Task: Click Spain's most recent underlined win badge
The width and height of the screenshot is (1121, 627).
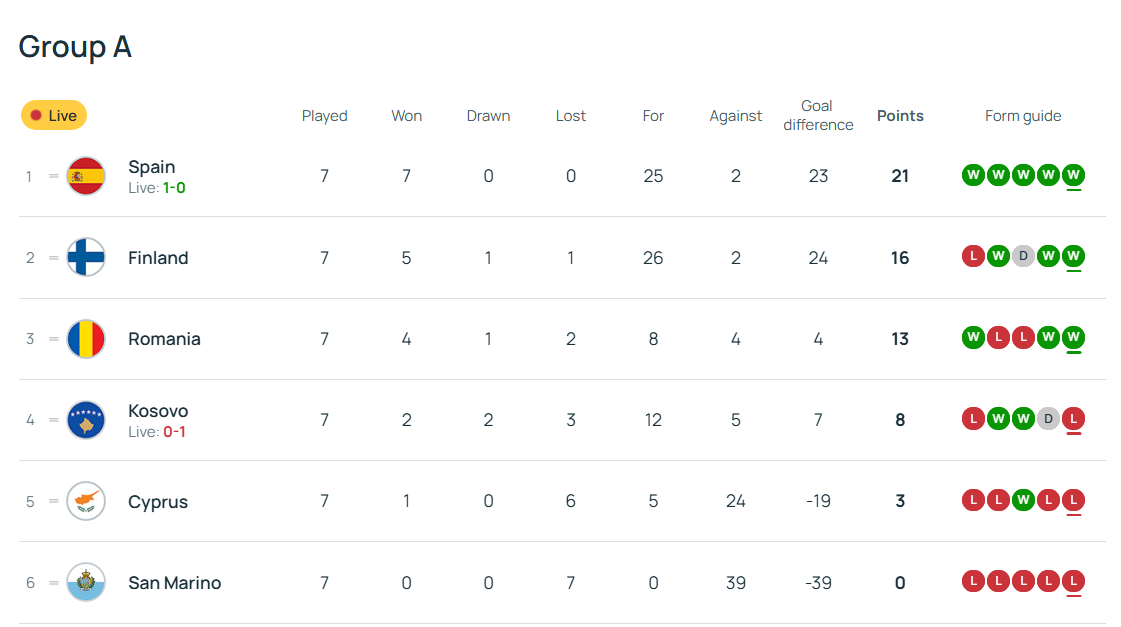Action: [x=1073, y=176]
